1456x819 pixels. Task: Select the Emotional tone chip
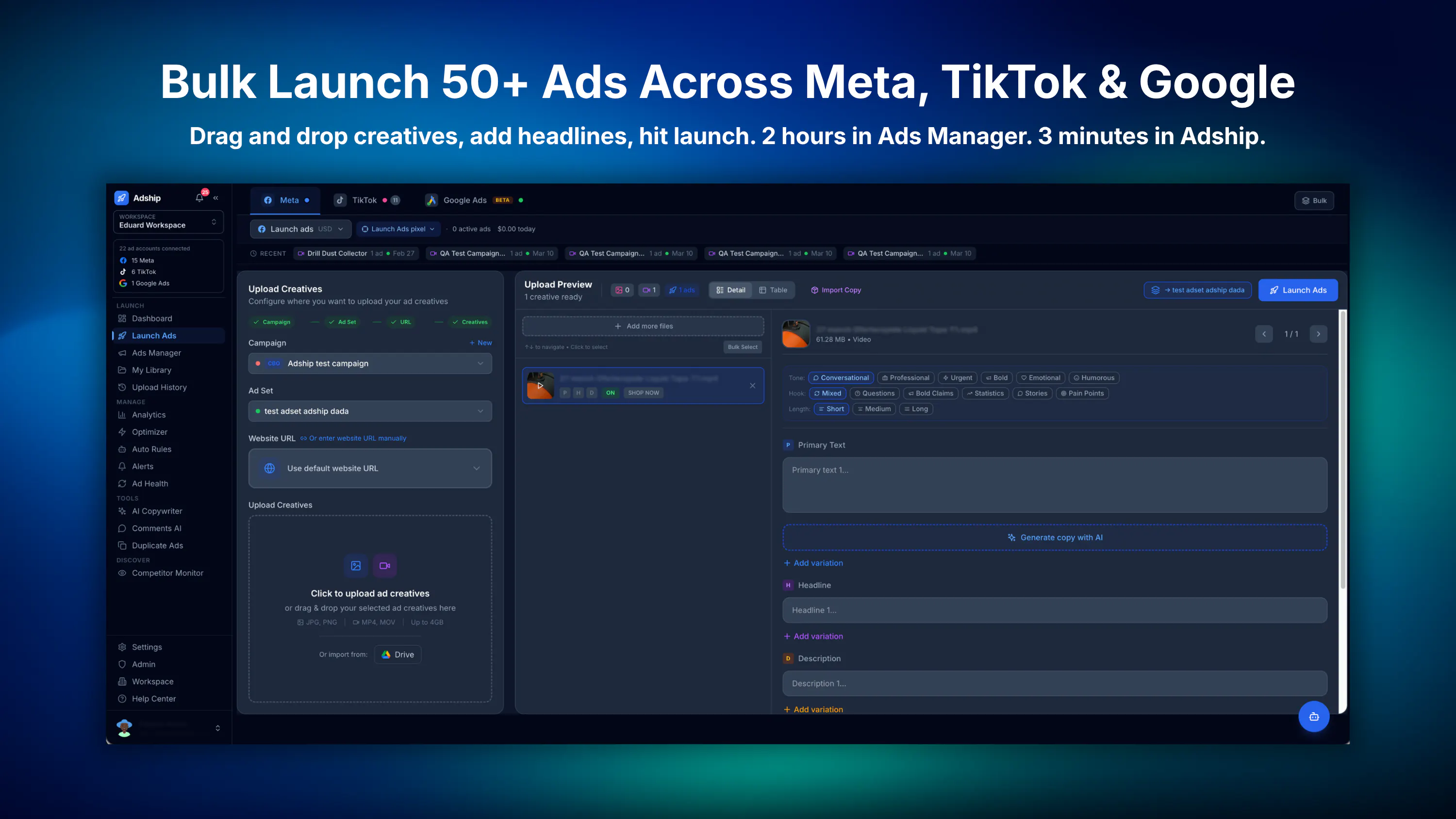coord(1041,377)
